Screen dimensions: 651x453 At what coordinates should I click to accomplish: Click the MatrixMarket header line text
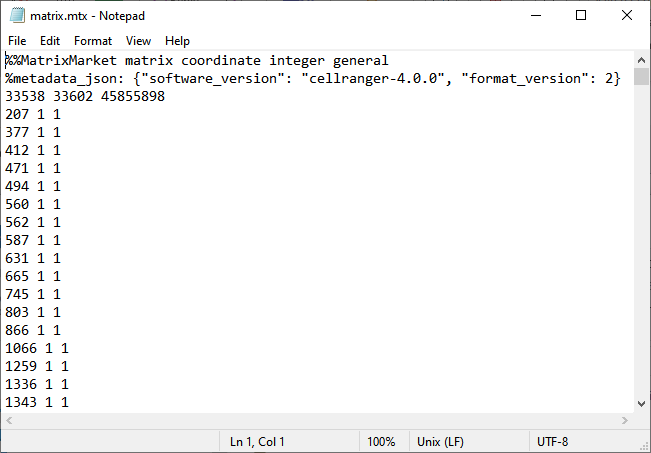(197, 61)
